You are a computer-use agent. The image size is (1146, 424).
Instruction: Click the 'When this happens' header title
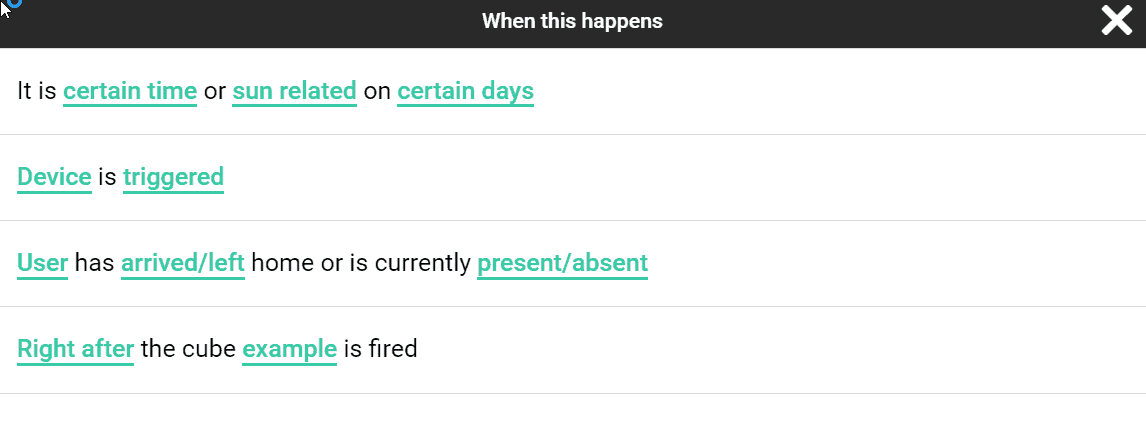click(x=572, y=21)
